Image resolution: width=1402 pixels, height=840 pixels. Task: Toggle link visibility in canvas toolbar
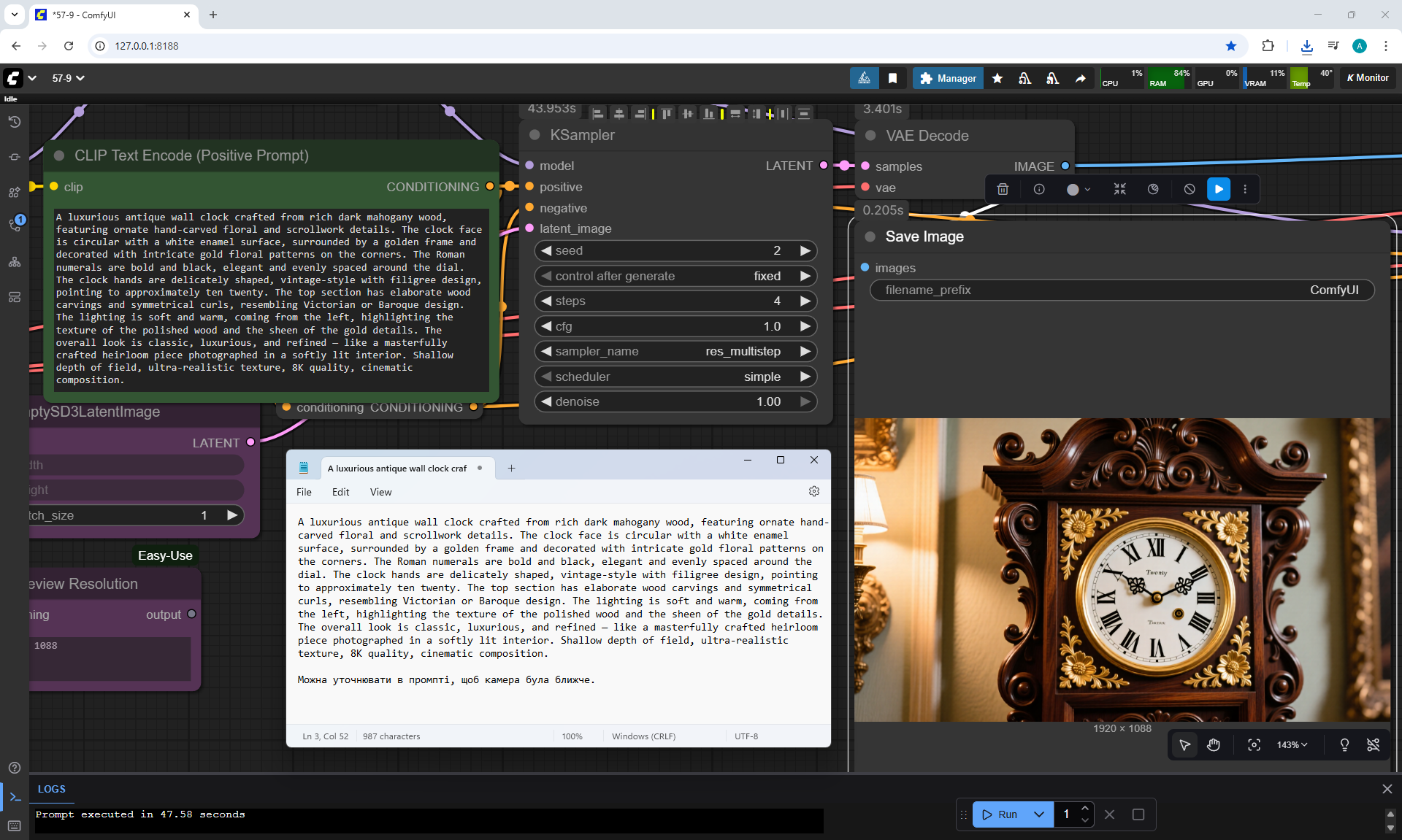point(1373,744)
